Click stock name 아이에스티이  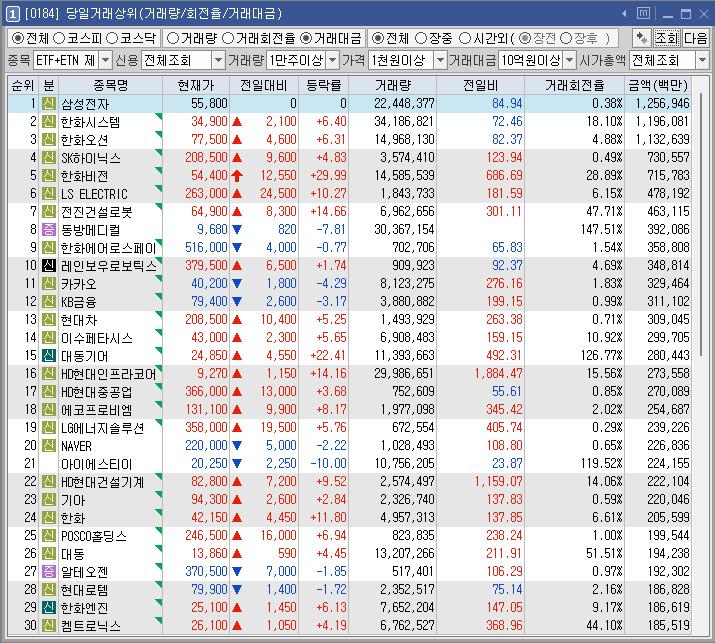pyautogui.click(x=96, y=464)
